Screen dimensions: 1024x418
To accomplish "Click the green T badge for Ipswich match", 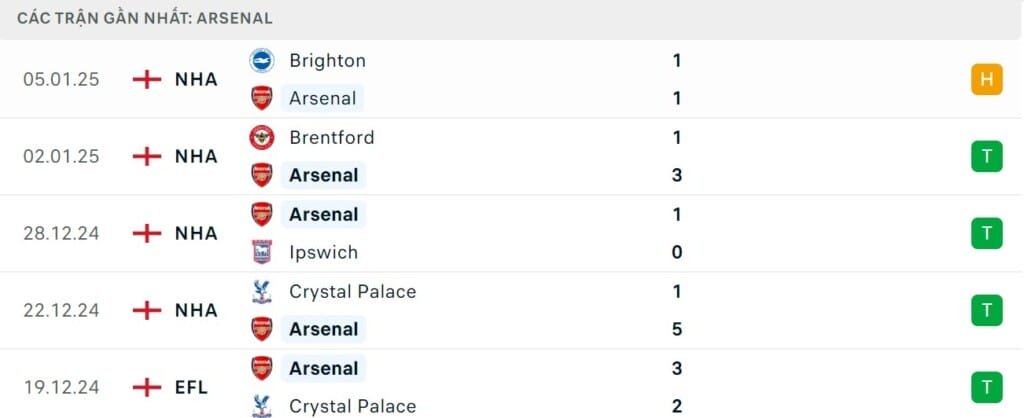I will tap(986, 233).
